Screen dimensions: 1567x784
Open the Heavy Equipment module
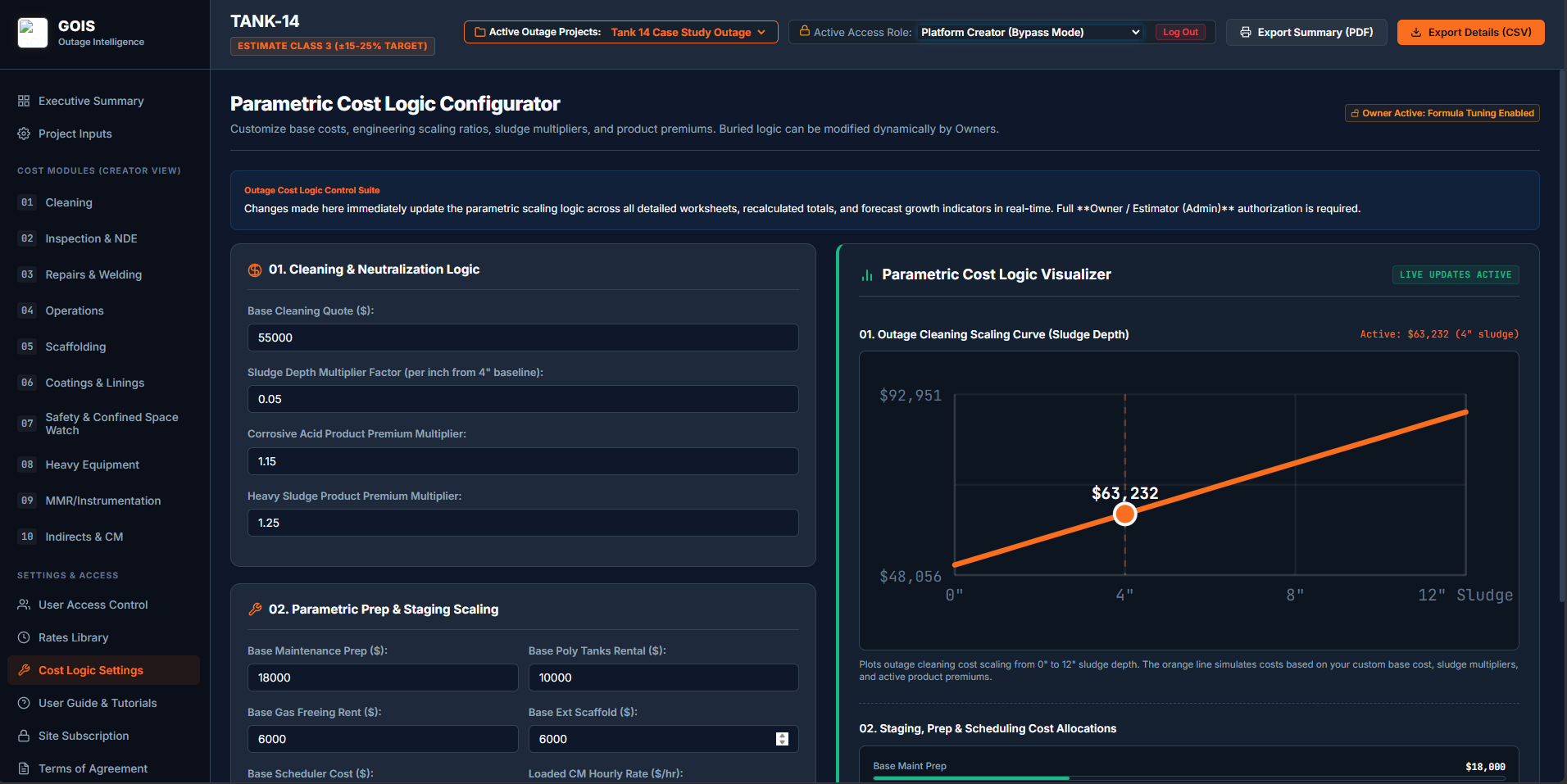pos(103,465)
